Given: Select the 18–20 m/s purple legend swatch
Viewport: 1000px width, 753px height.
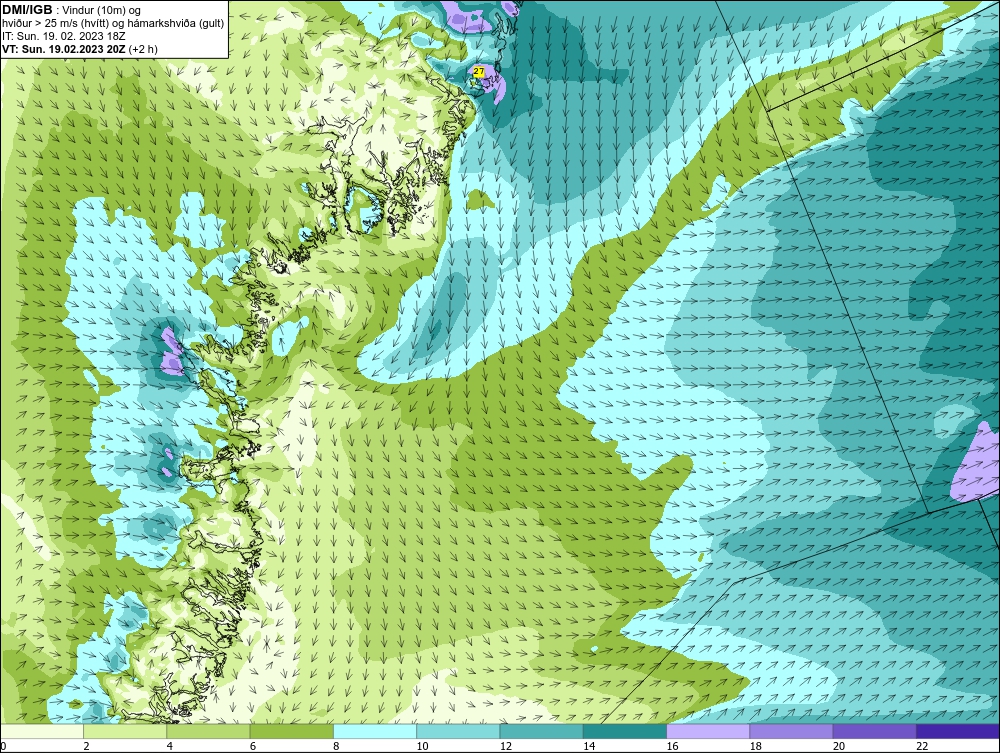Looking at the screenshot, I should coord(791,731).
